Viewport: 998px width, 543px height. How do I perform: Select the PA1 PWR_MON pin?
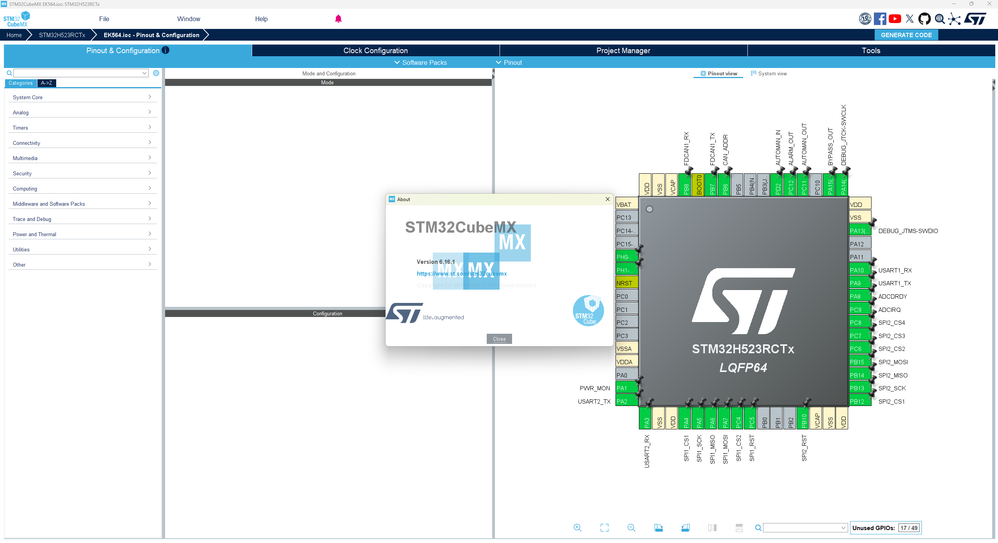coord(626,388)
